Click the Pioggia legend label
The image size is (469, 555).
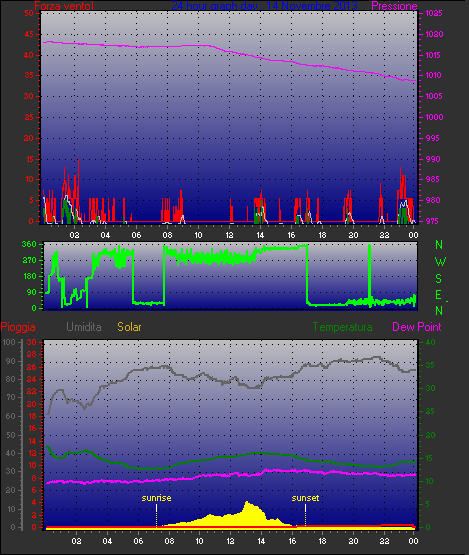pos(18,327)
